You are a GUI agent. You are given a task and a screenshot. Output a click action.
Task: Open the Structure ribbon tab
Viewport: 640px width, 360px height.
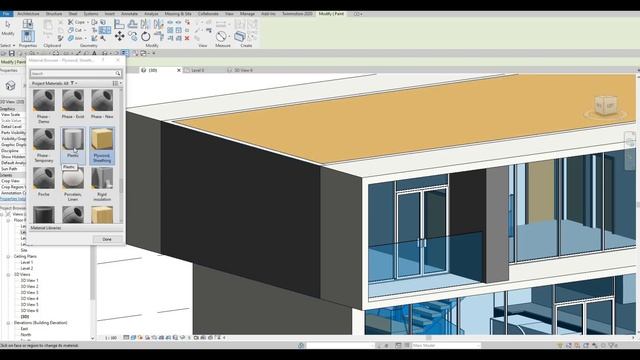click(x=54, y=14)
